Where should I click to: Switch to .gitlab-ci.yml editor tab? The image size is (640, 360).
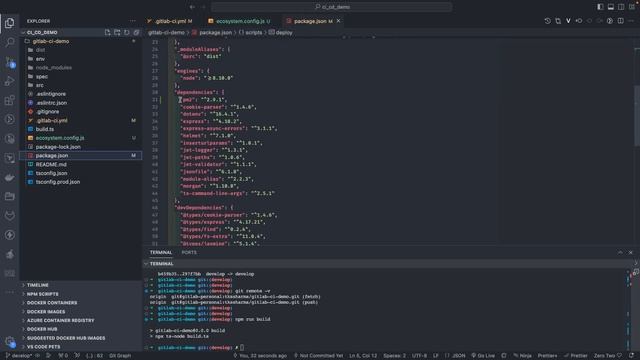pos(170,21)
